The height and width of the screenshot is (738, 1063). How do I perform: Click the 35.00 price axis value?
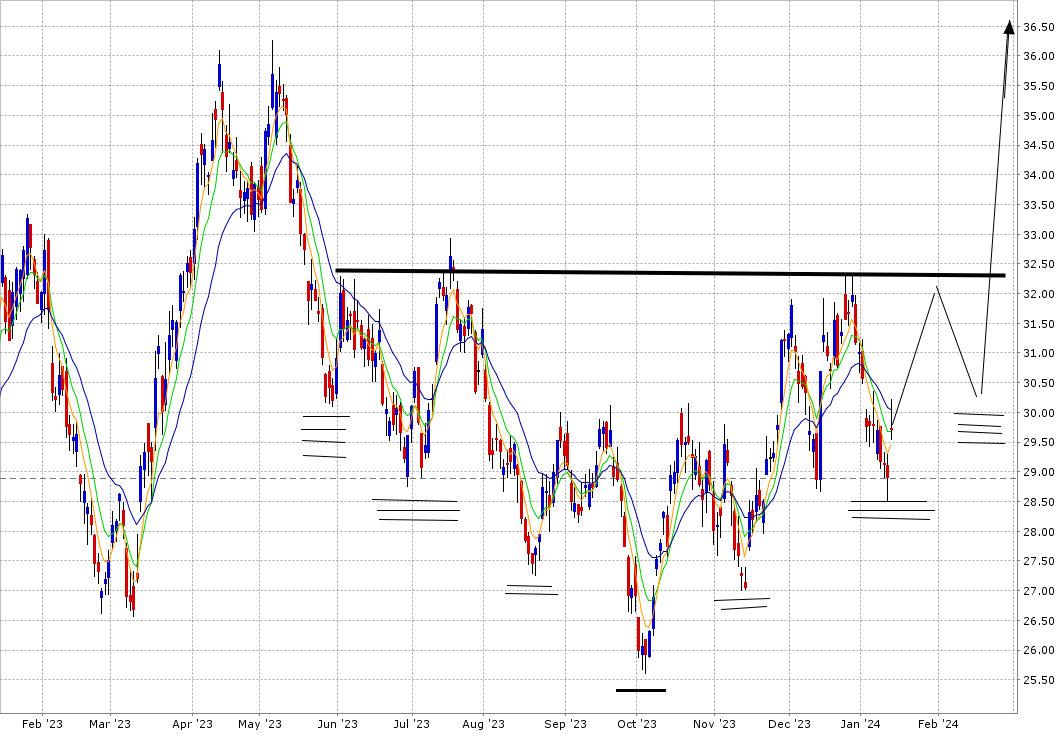coord(1039,116)
